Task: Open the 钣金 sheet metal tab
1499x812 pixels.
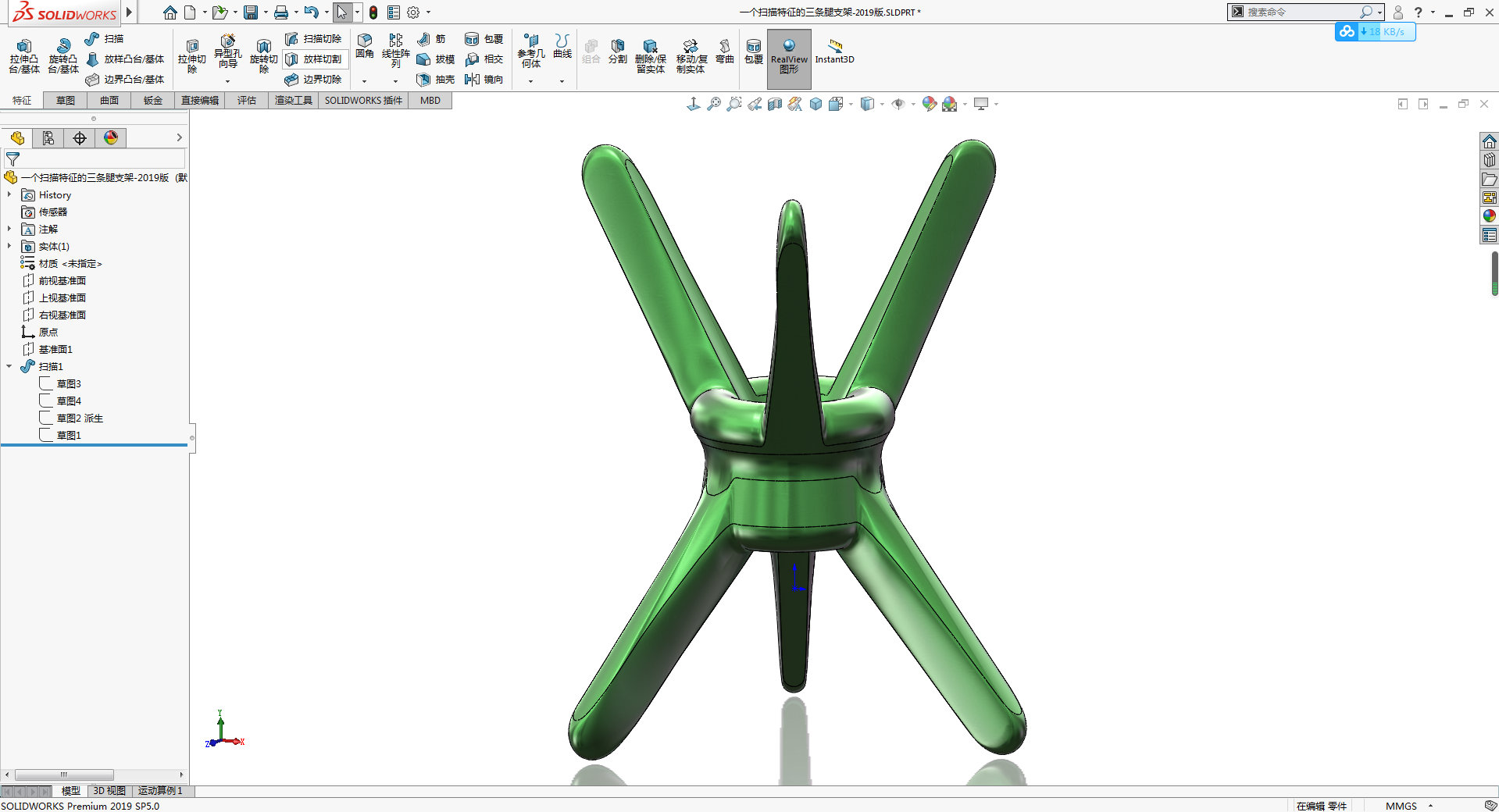Action: tap(153, 101)
